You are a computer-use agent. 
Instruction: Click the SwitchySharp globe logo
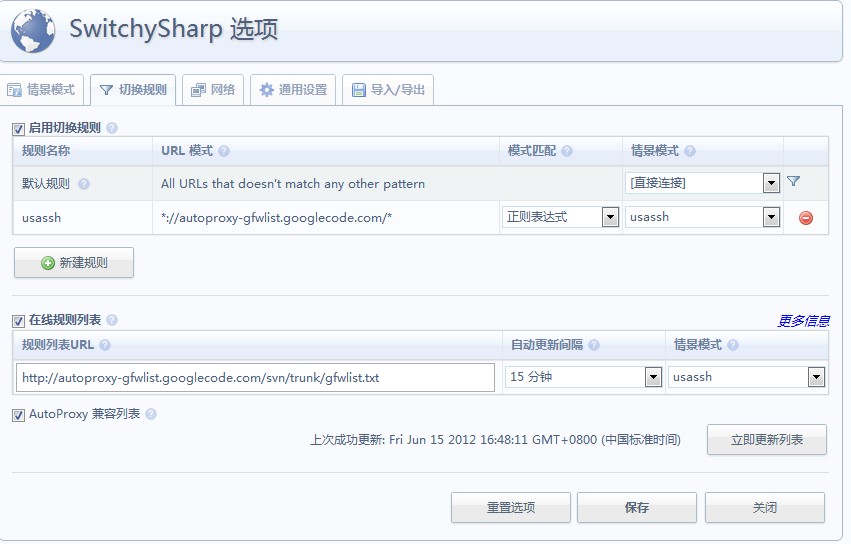pyautogui.click(x=33, y=31)
